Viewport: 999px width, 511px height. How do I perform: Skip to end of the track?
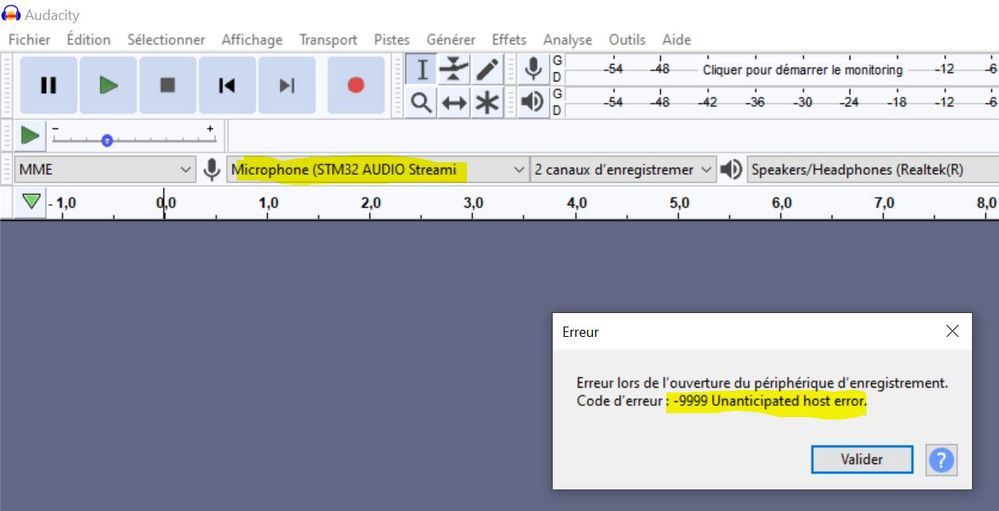[x=287, y=85]
